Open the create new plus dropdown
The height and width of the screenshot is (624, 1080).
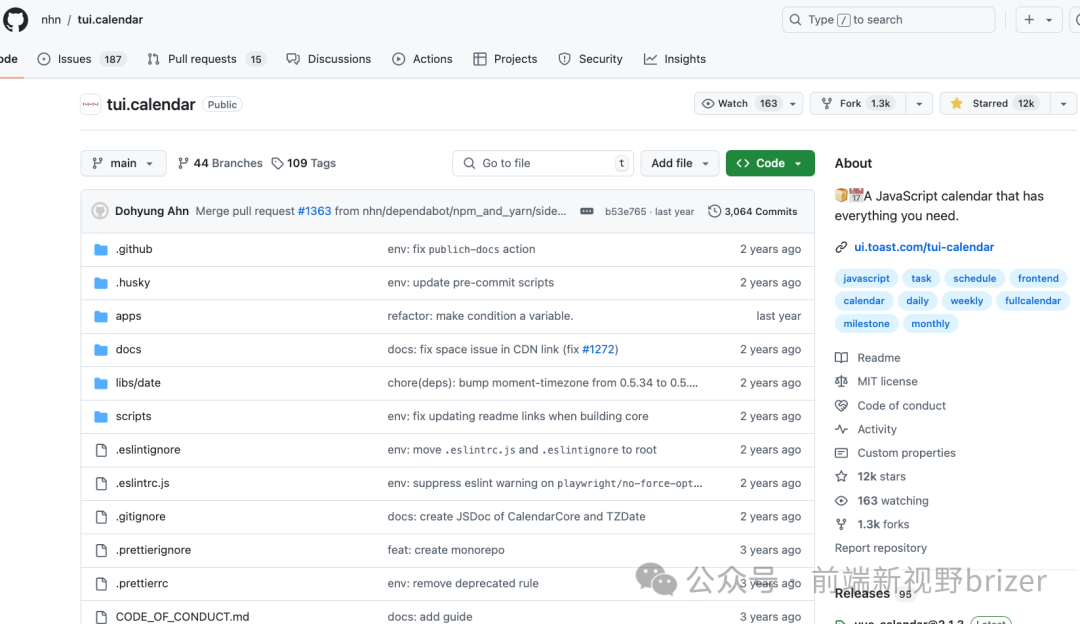(1039, 20)
